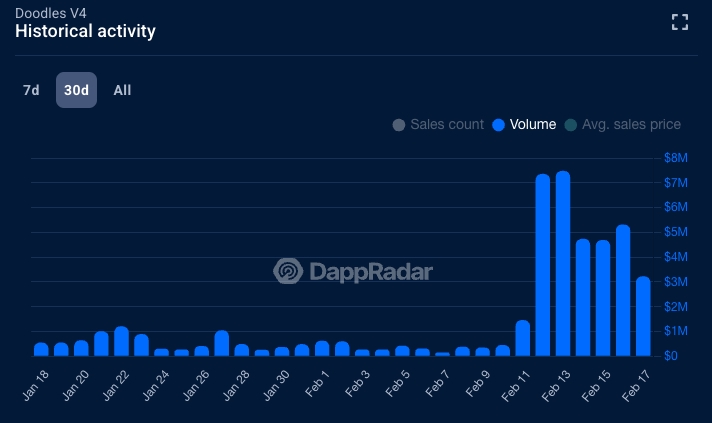This screenshot has width=712, height=423.
Task: Show the All time range
Action: (122, 90)
